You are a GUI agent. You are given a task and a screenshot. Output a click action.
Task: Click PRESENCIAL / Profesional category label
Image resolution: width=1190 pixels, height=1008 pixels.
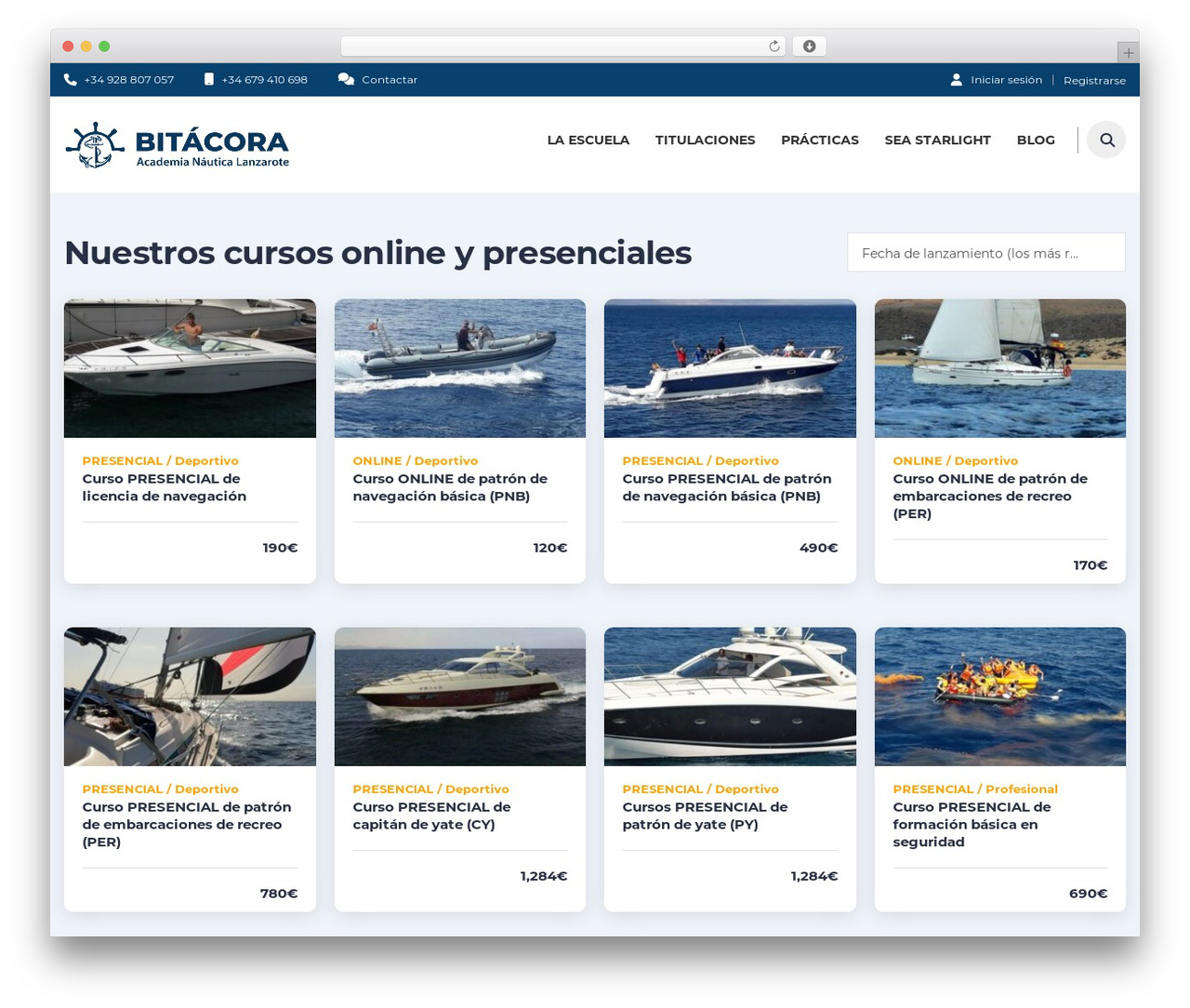[x=975, y=789]
